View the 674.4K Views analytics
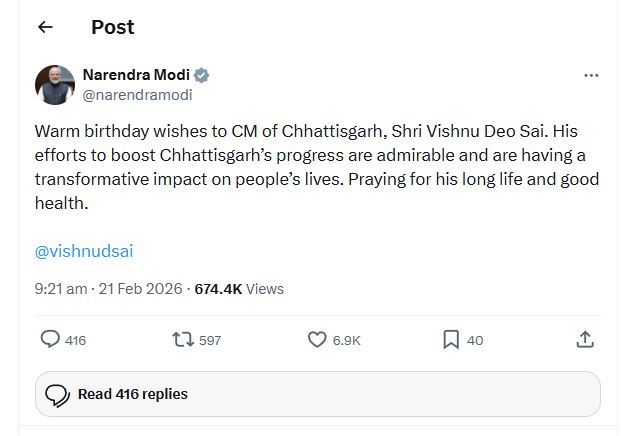621x436 pixels. click(x=239, y=289)
